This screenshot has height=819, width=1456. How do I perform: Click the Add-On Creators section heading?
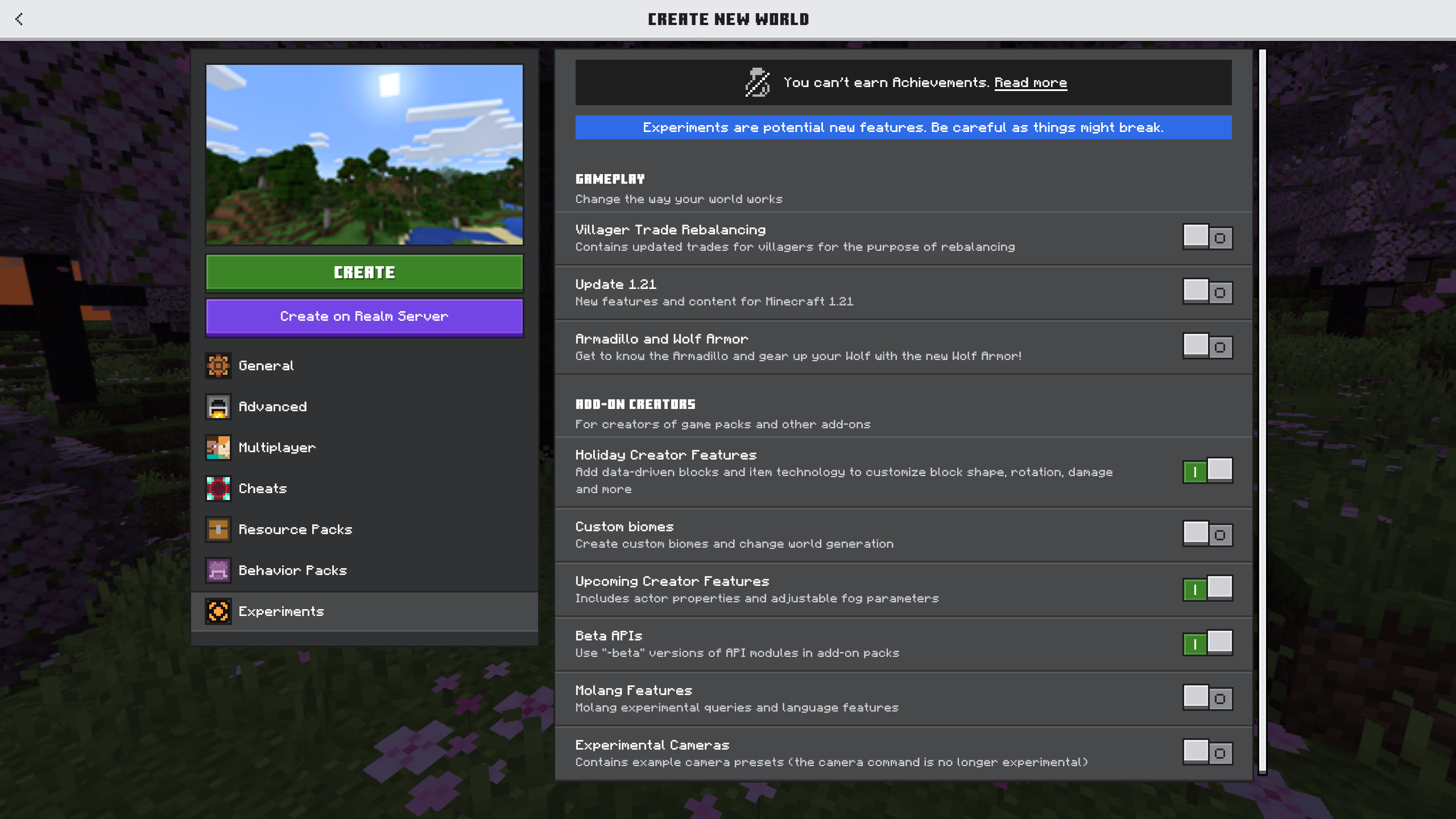point(635,404)
